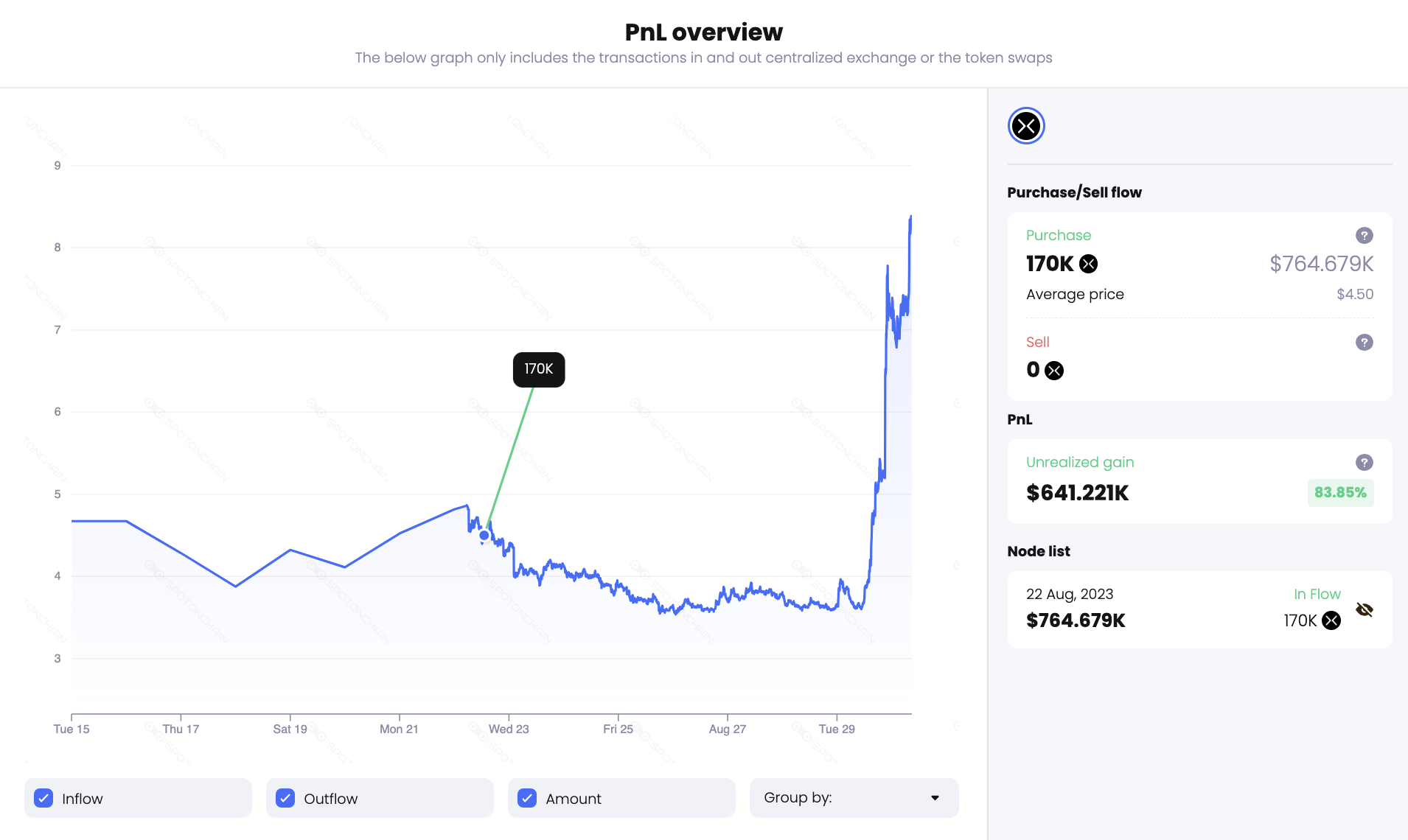Viewport: 1408px width, 840px height.
Task: Select the blue data point marker on the chart
Action: tap(484, 535)
